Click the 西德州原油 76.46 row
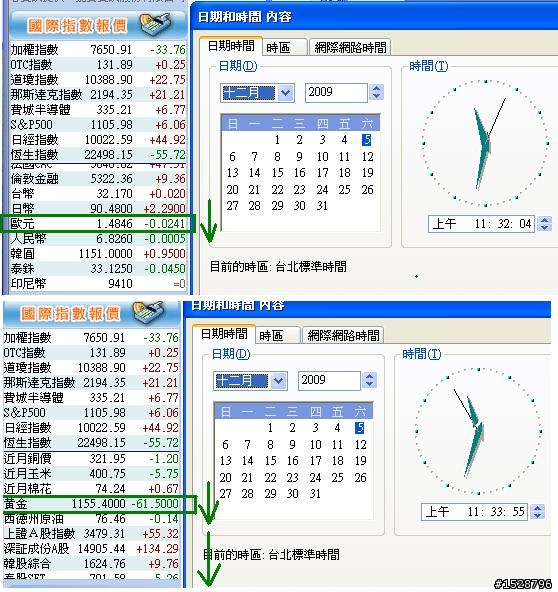 (91, 519)
